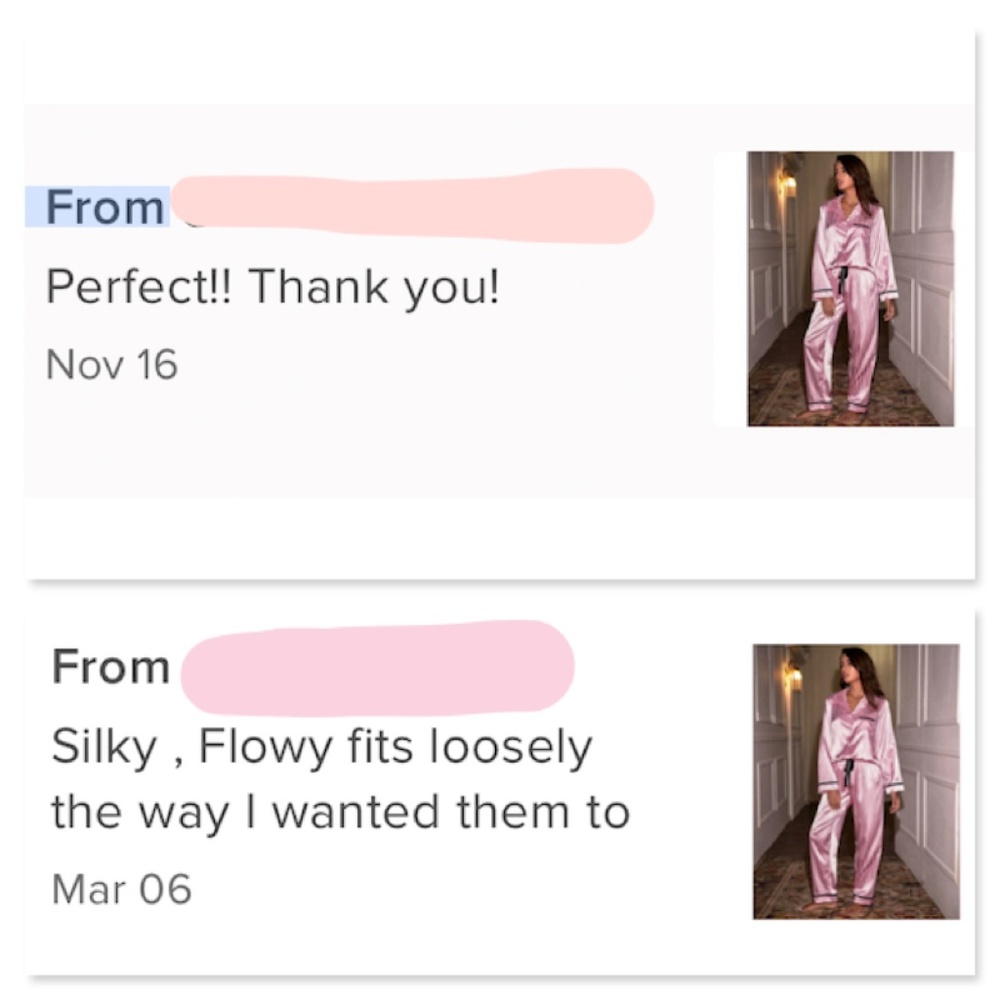Click the "Nov 16" review date
This screenshot has width=1000, height=1000.
tap(112, 364)
